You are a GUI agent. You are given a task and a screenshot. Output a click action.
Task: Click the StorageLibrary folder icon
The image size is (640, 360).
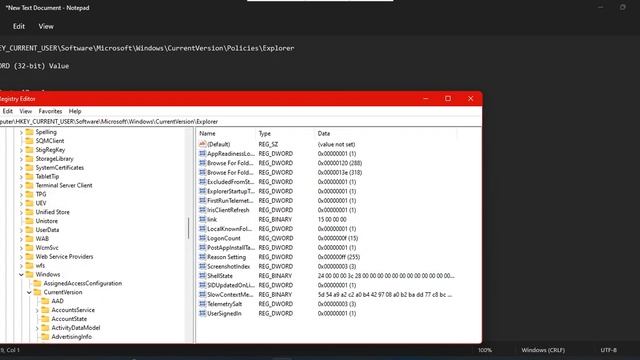point(29,159)
